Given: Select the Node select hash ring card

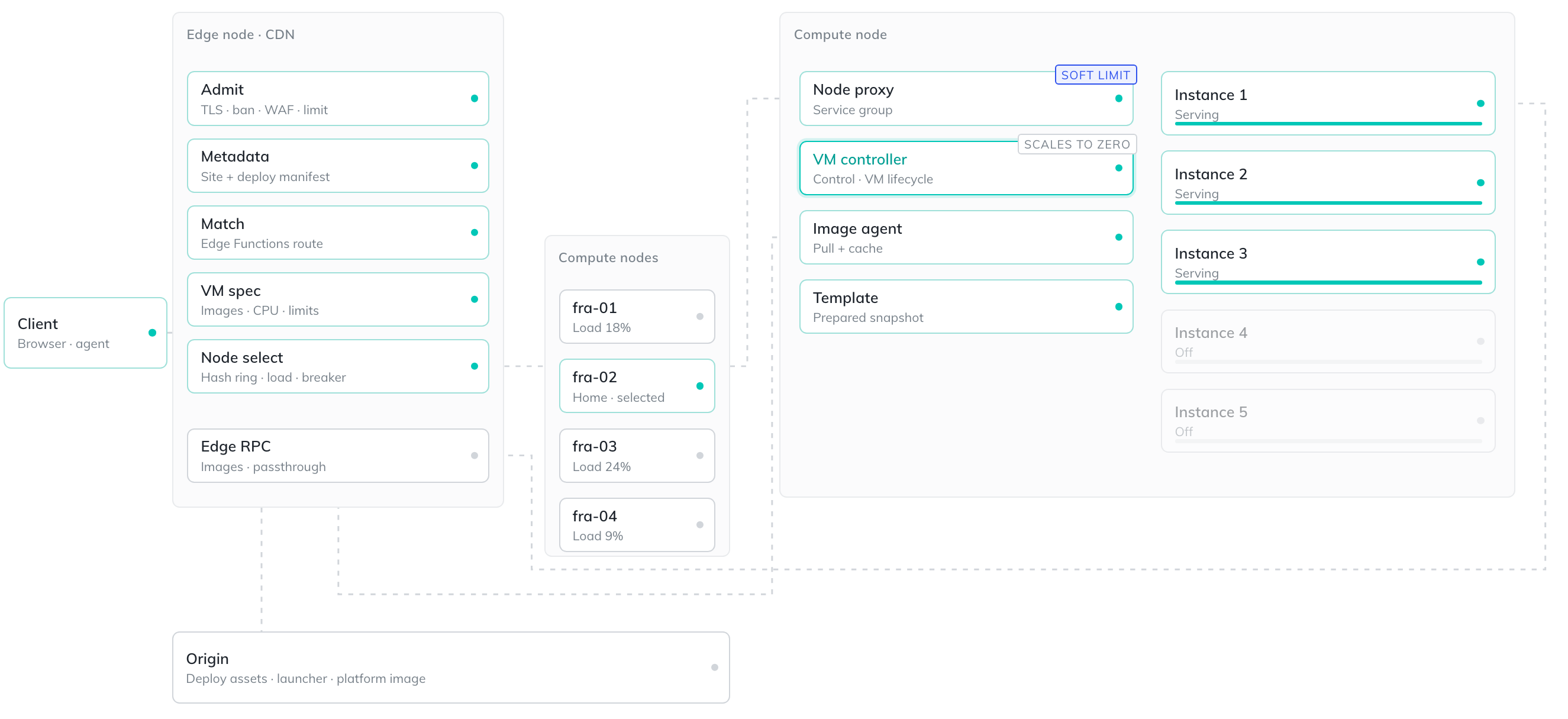Looking at the screenshot, I should click(x=338, y=366).
